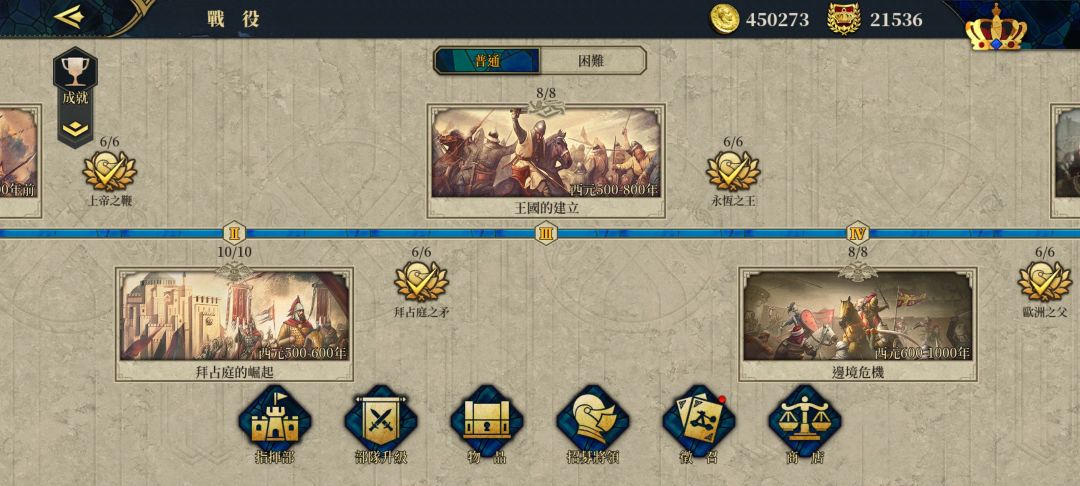The height and width of the screenshot is (486, 1080).
Task: Open the 成就 trophy panel
Action: tap(75, 81)
